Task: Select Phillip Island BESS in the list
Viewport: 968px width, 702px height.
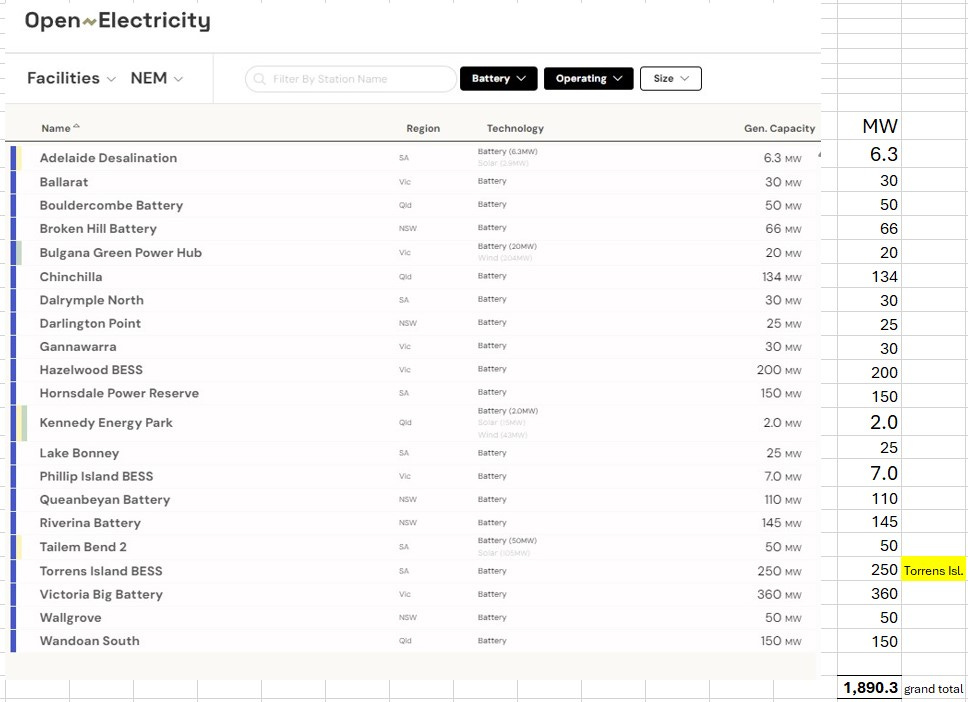Action: (x=96, y=477)
